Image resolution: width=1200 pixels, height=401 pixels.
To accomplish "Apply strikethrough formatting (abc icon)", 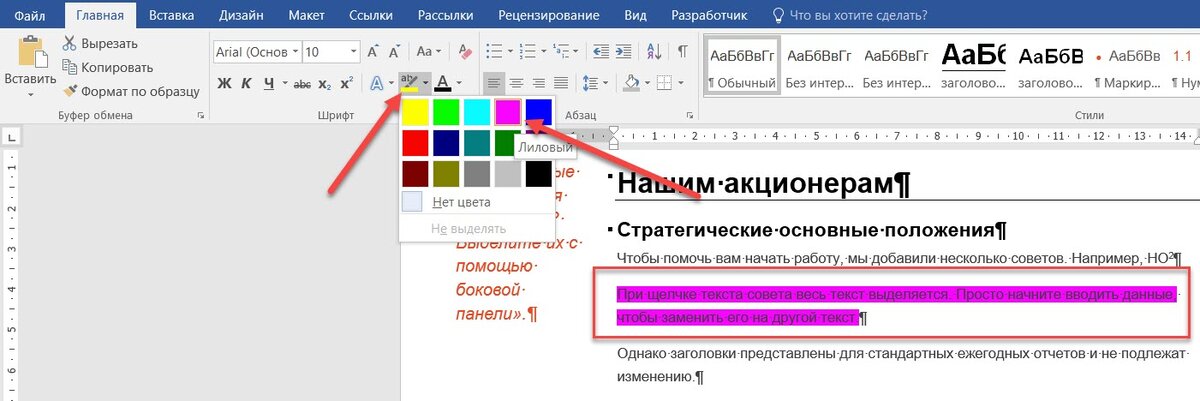I will tap(301, 83).
